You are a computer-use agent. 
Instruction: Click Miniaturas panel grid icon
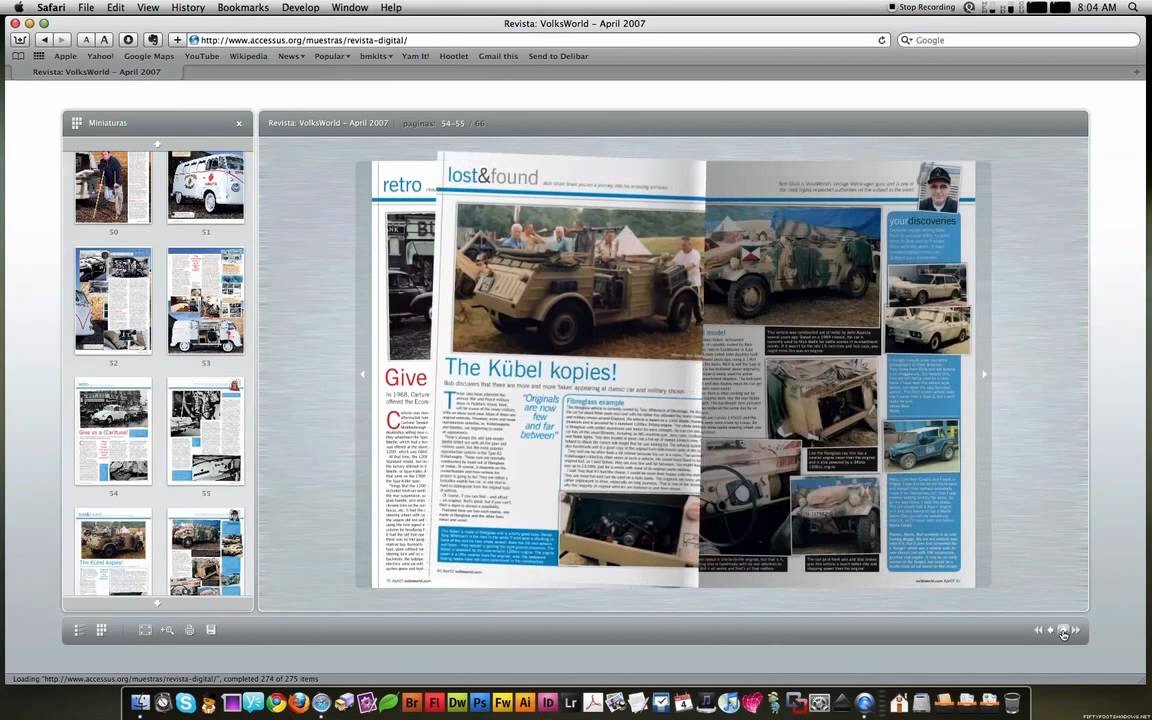pyautogui.click(x=76, y=123)
